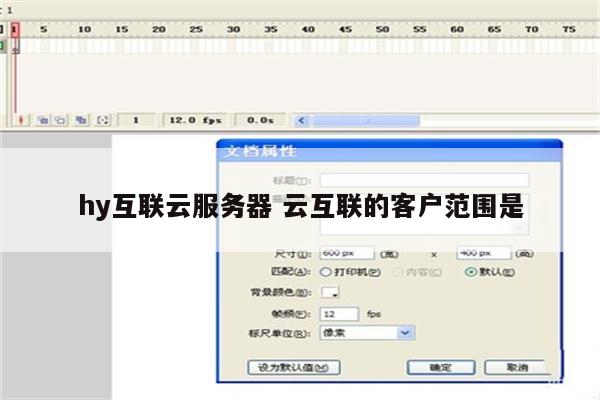Click frame 60 on the timeline ruler
This screenshot has height=400, width=600.
pos(457,29)
